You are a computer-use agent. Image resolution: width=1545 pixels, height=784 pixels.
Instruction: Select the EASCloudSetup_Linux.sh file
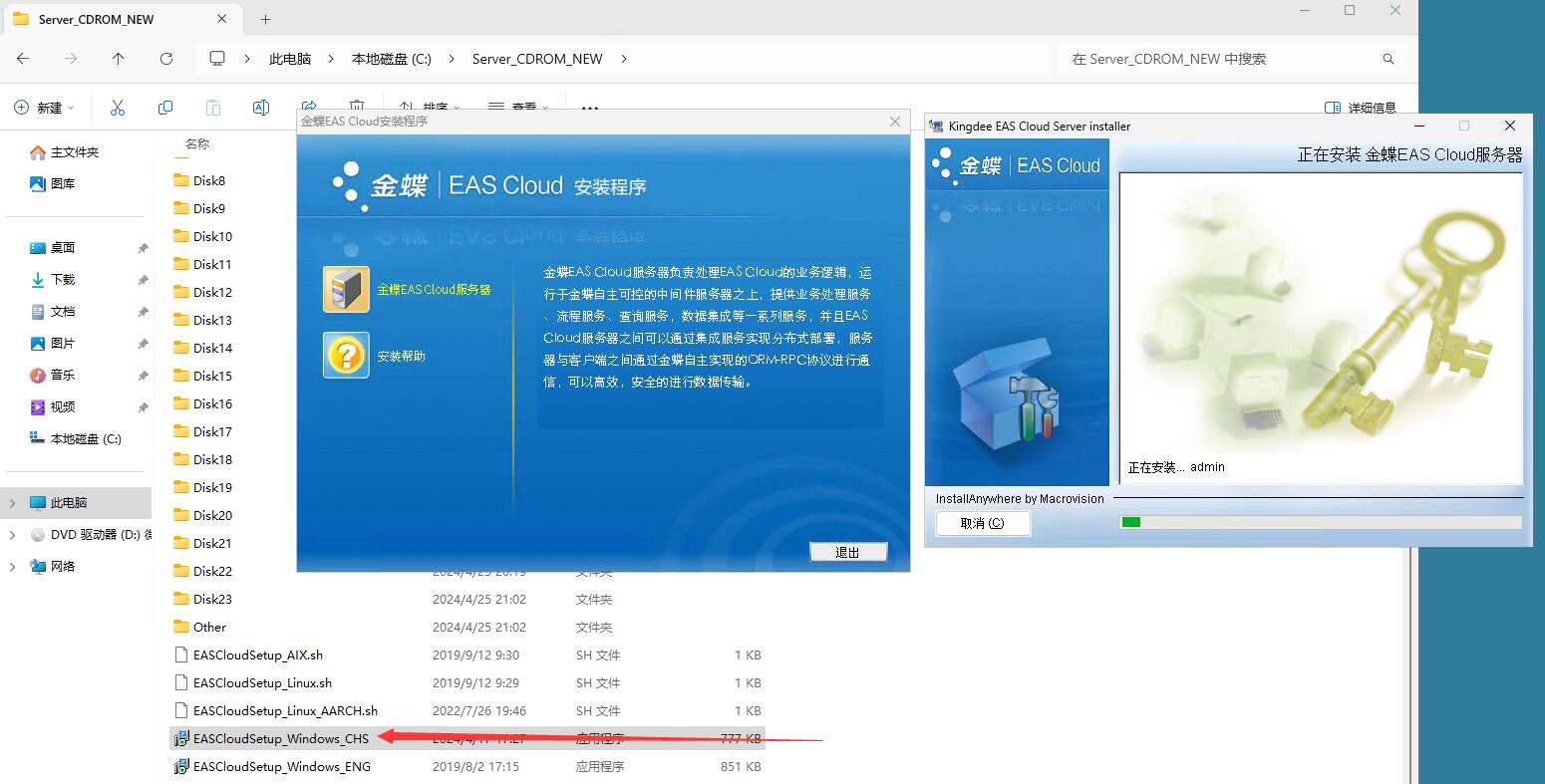[x=252, y=682]
